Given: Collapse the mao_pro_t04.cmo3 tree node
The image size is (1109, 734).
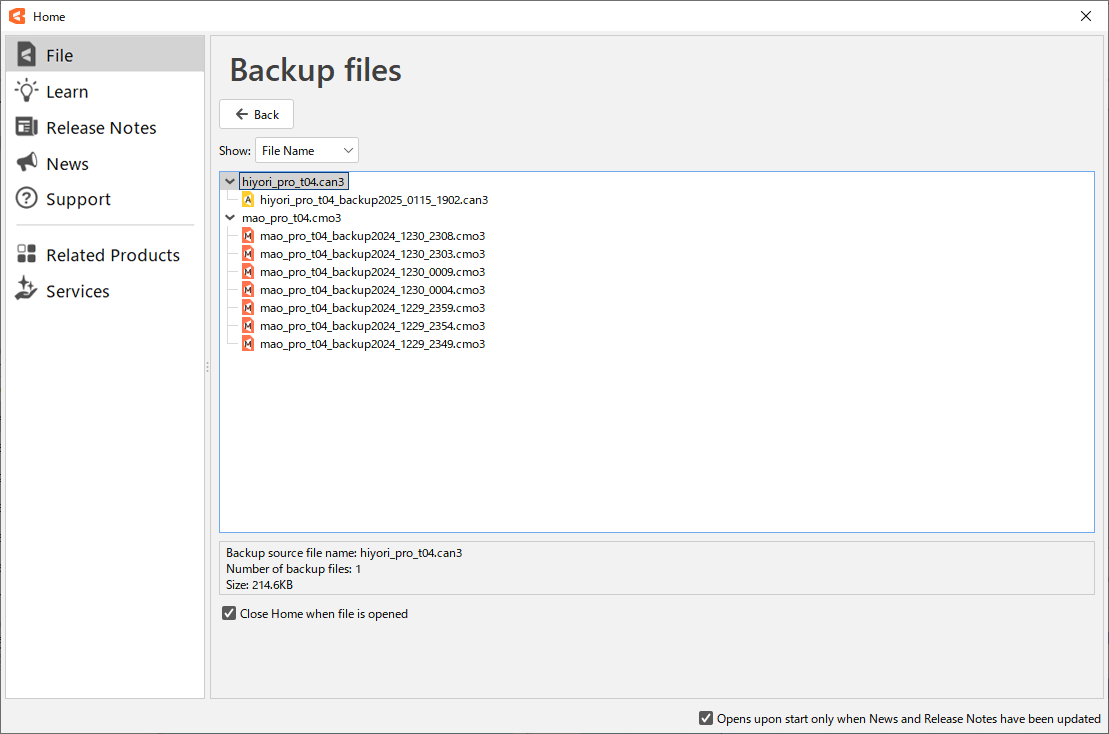Looking at the screenshot, I should (x=230, y=218).
